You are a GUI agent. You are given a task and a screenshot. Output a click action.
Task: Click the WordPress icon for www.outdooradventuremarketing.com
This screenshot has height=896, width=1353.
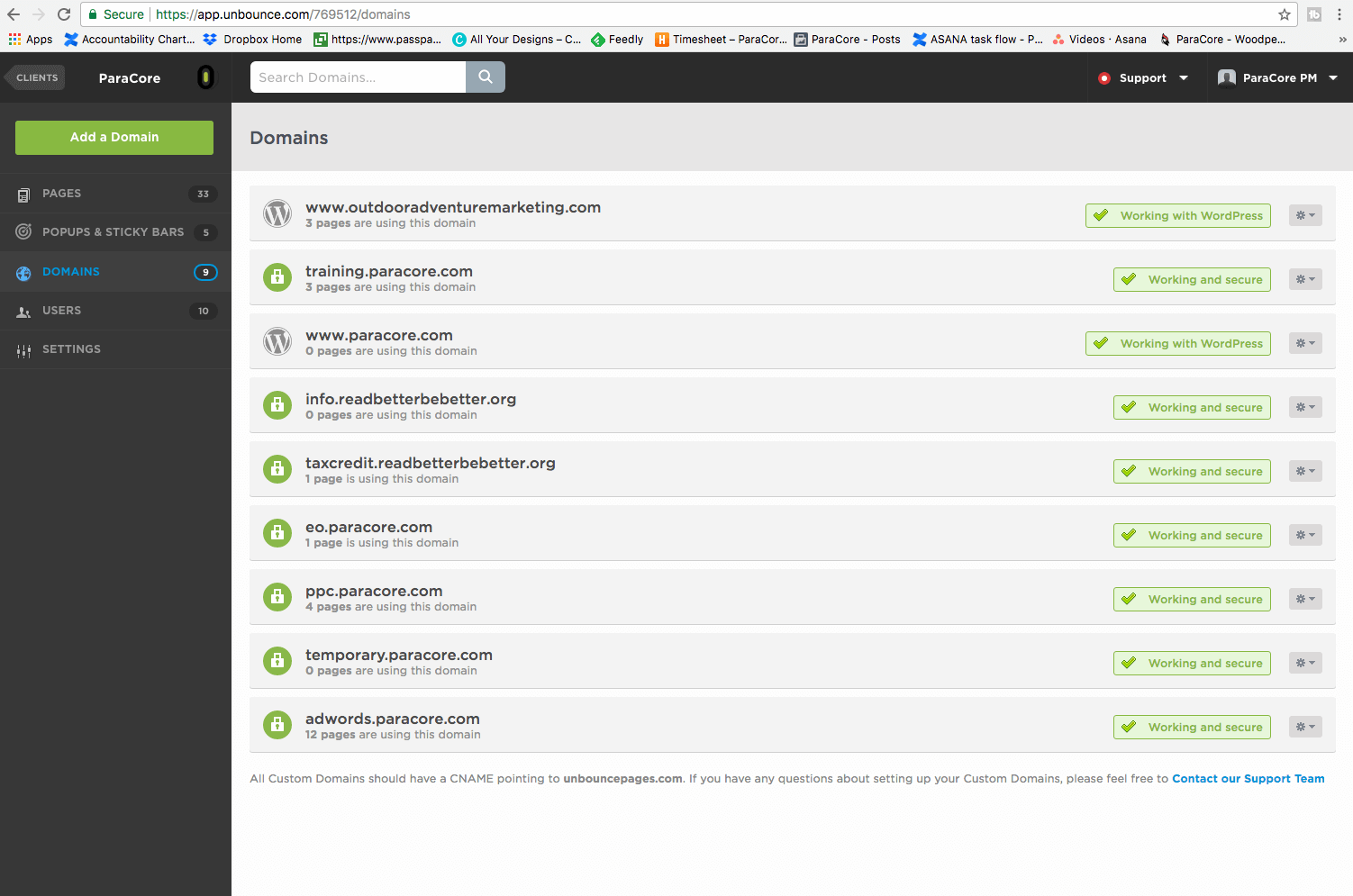[277, 213]
